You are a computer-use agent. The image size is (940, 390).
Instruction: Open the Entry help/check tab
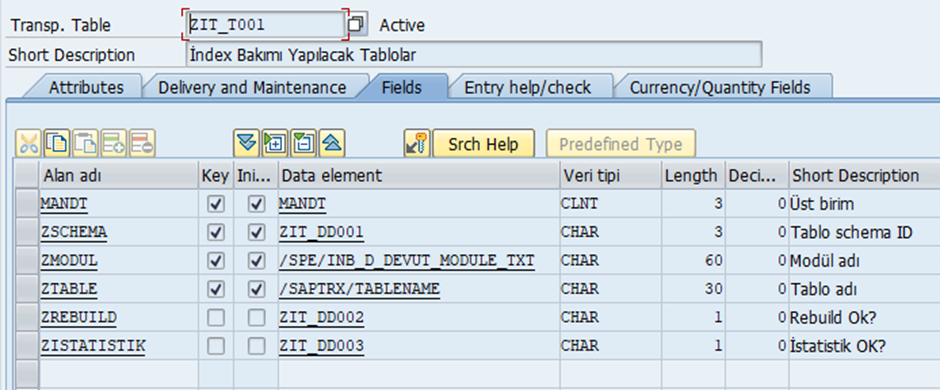tap(528, 87)
